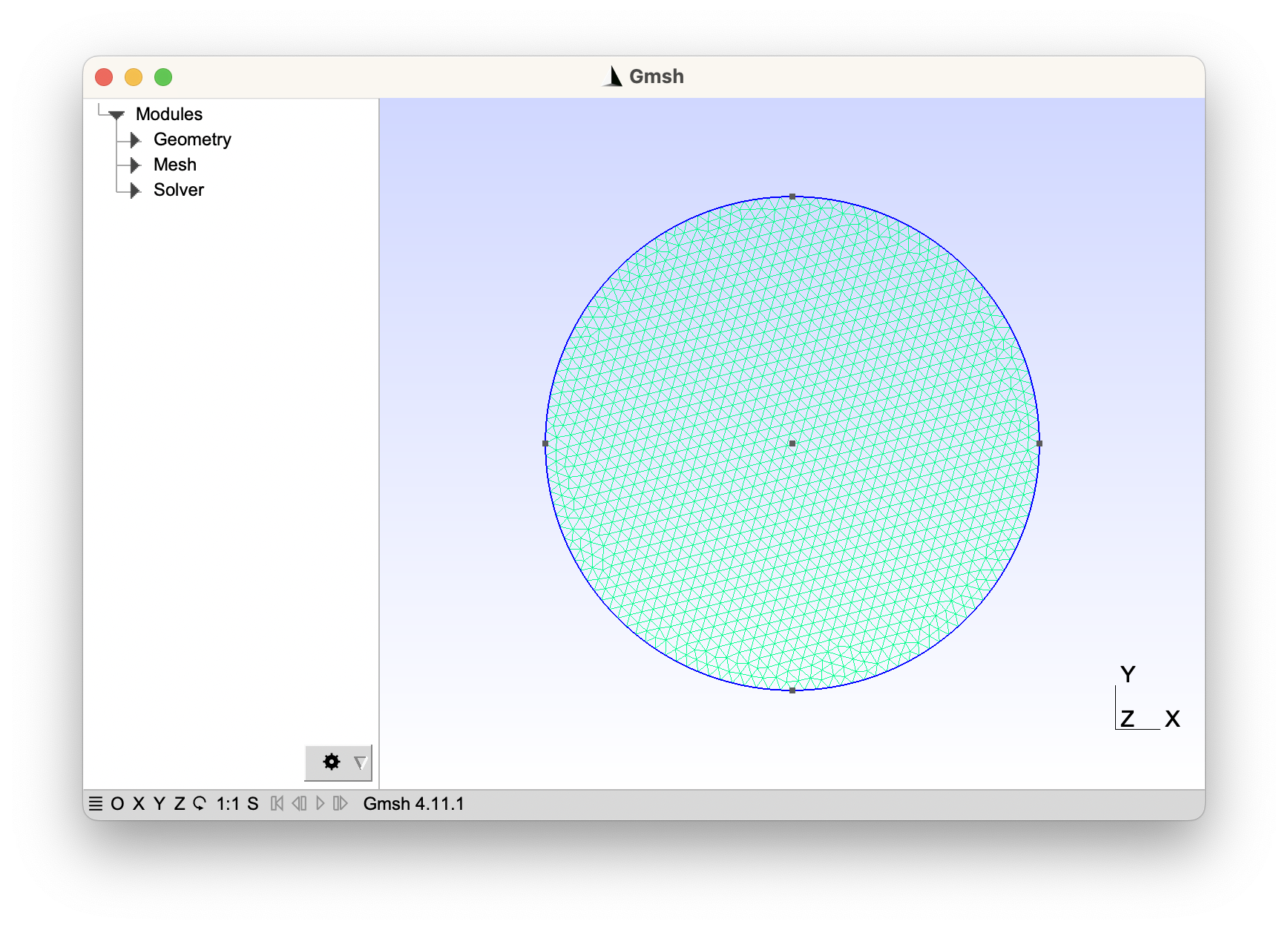Expand the Geometry module arrow
The width and height of the screenshot is (1288, 930).
(135, 140)
